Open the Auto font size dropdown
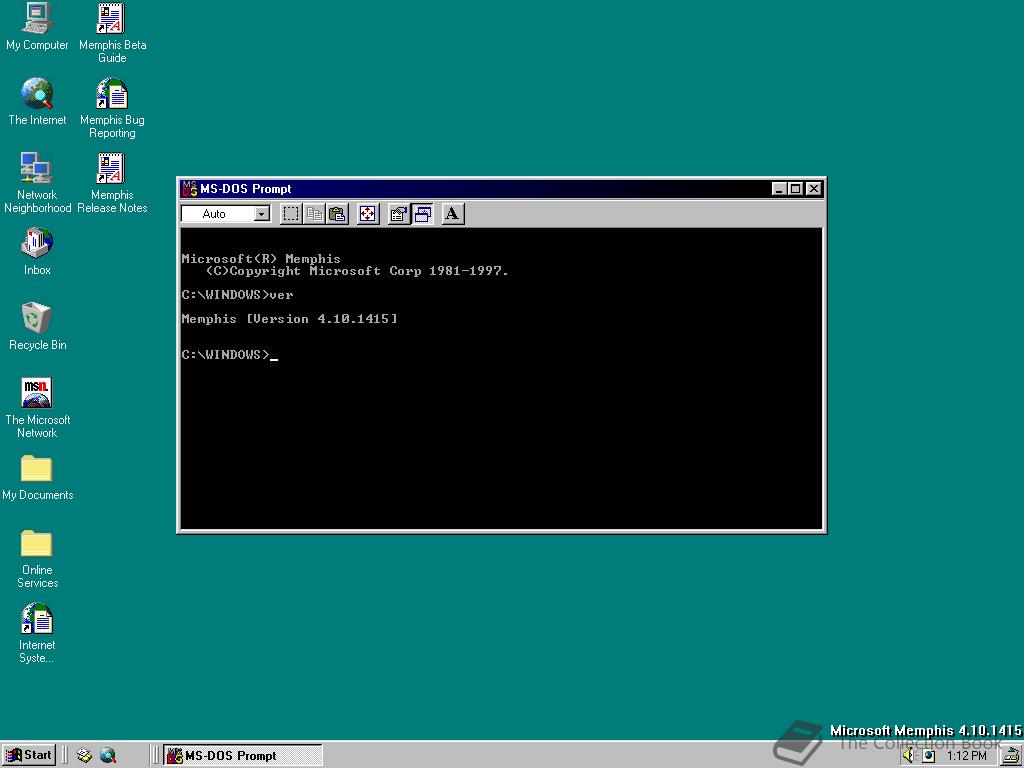The width and height of the screenshot is (1024, 768). click(x=262, y=214)
